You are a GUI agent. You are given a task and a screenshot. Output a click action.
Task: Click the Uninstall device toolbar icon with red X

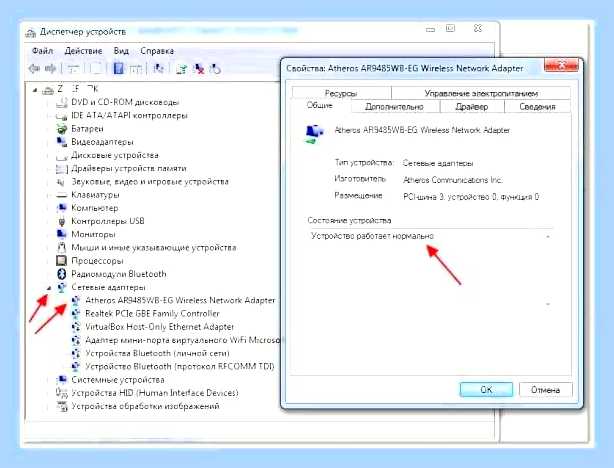[199, 69]
